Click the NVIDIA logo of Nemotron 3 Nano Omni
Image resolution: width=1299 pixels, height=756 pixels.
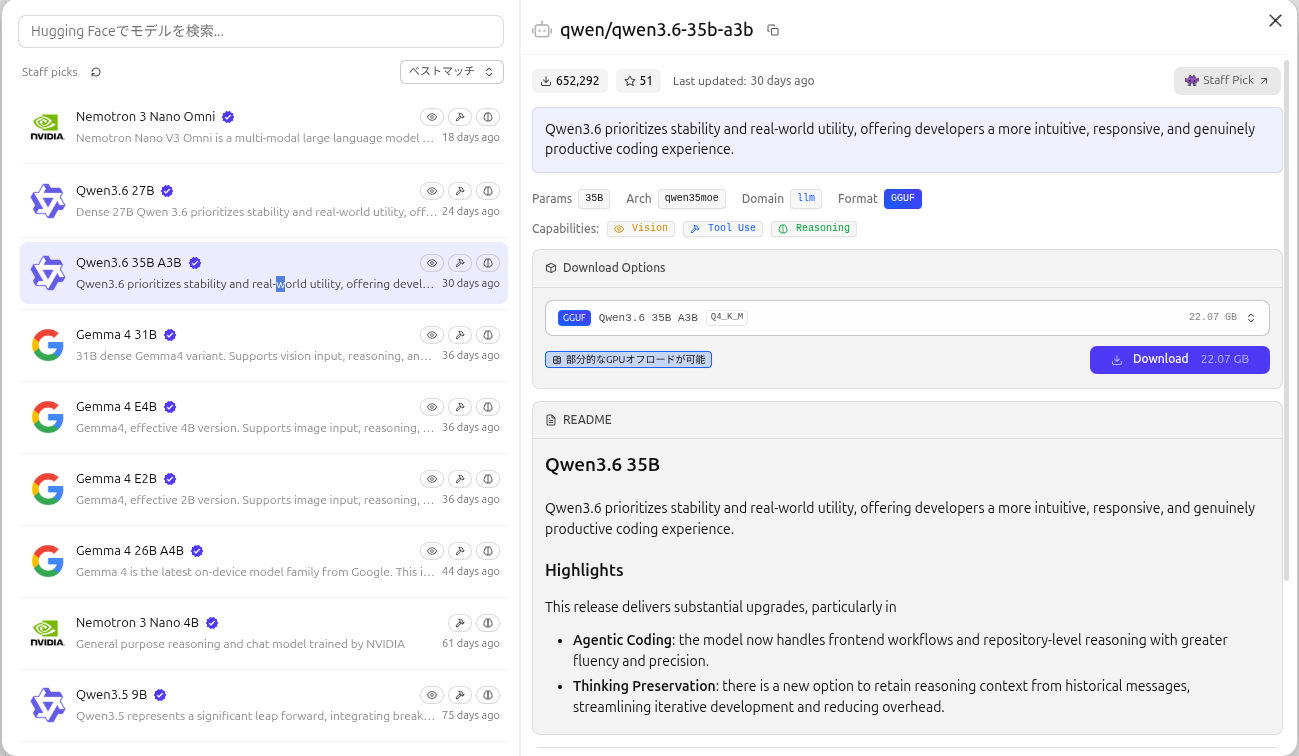tap(48, 127)
